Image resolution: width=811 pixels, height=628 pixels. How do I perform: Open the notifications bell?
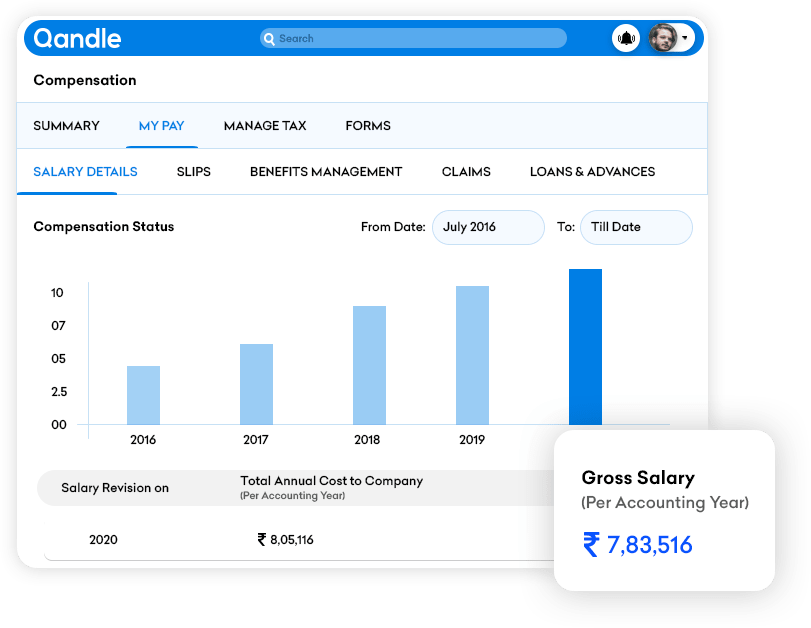(626, 39)
